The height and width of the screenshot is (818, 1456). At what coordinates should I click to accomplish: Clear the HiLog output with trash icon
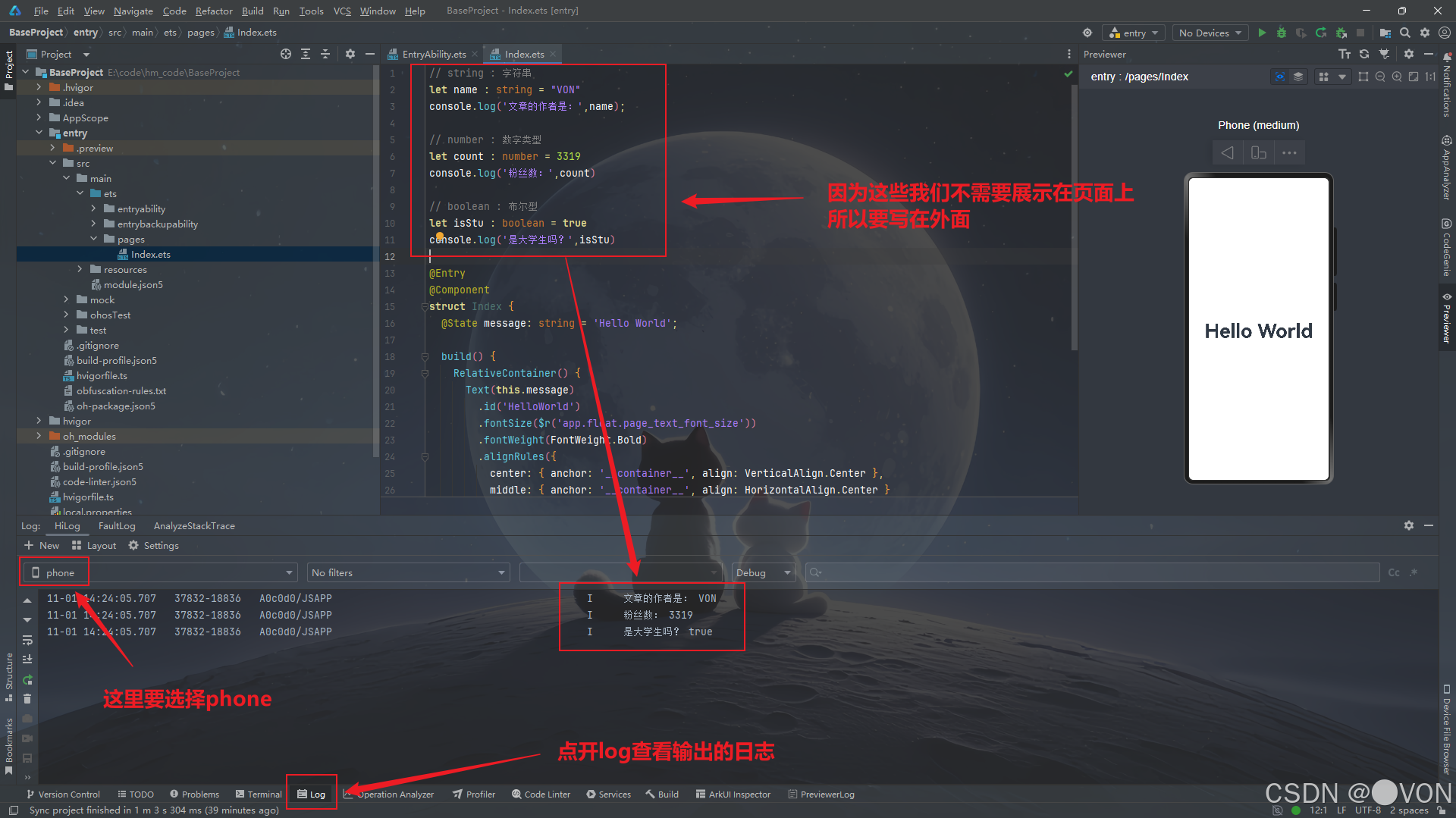coord(27,698)
